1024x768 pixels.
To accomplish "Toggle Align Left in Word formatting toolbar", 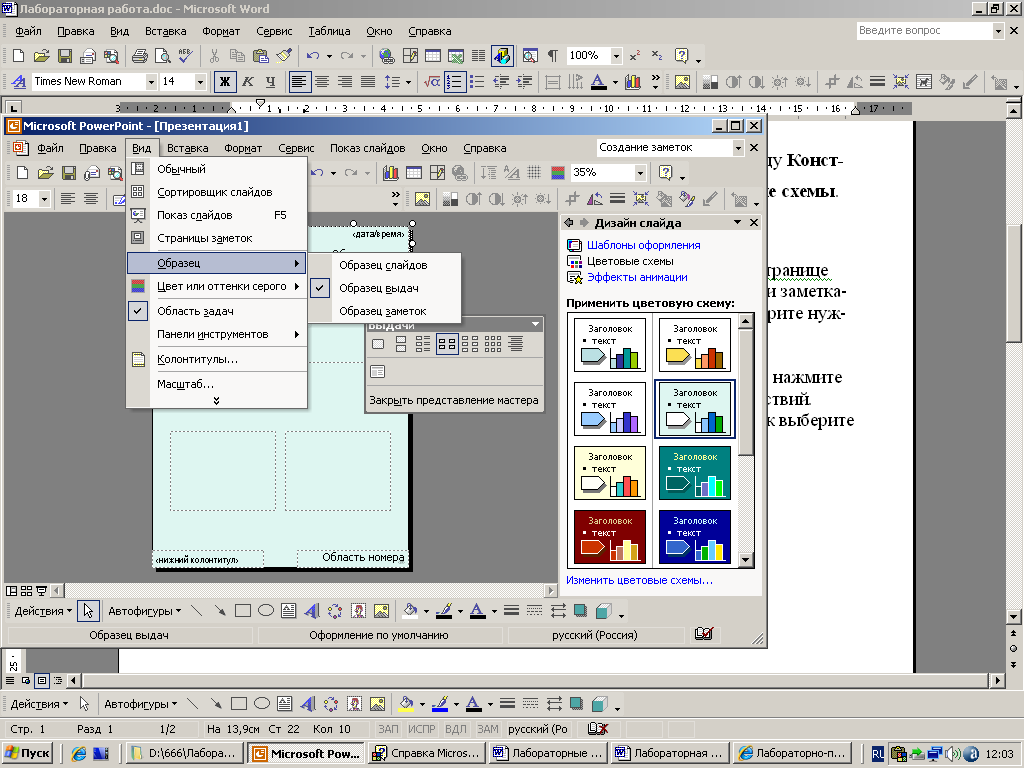I will pos(299,82).
